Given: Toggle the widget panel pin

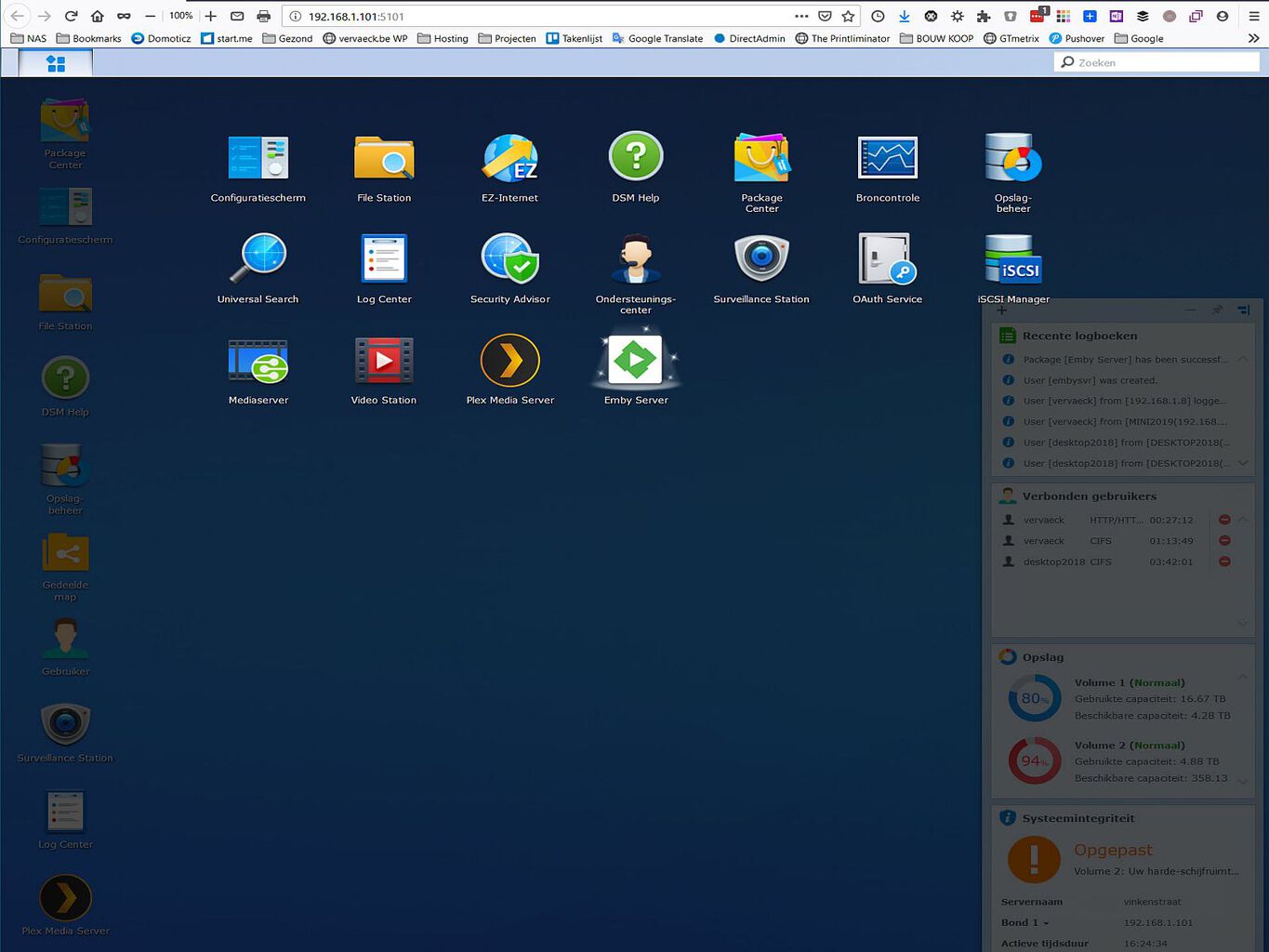Looking at the screenshot, I should click(x=1217, y=310).
